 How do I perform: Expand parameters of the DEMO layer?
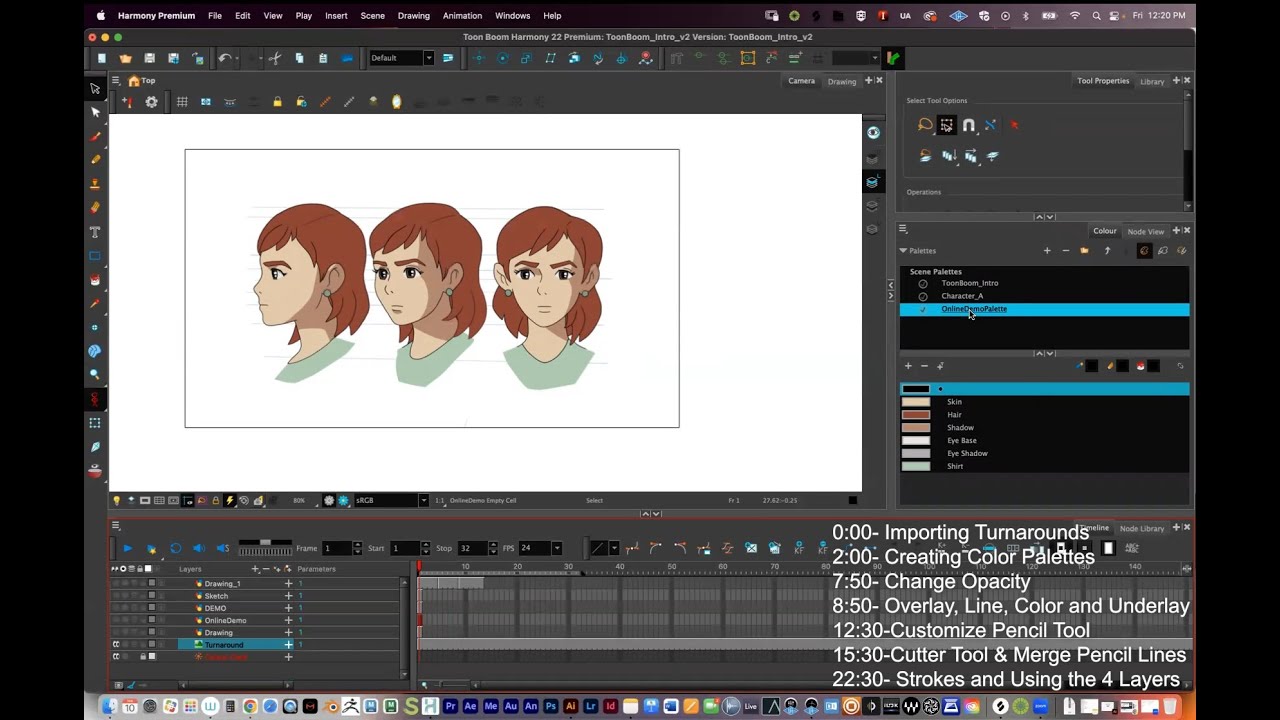coord(288,608)
